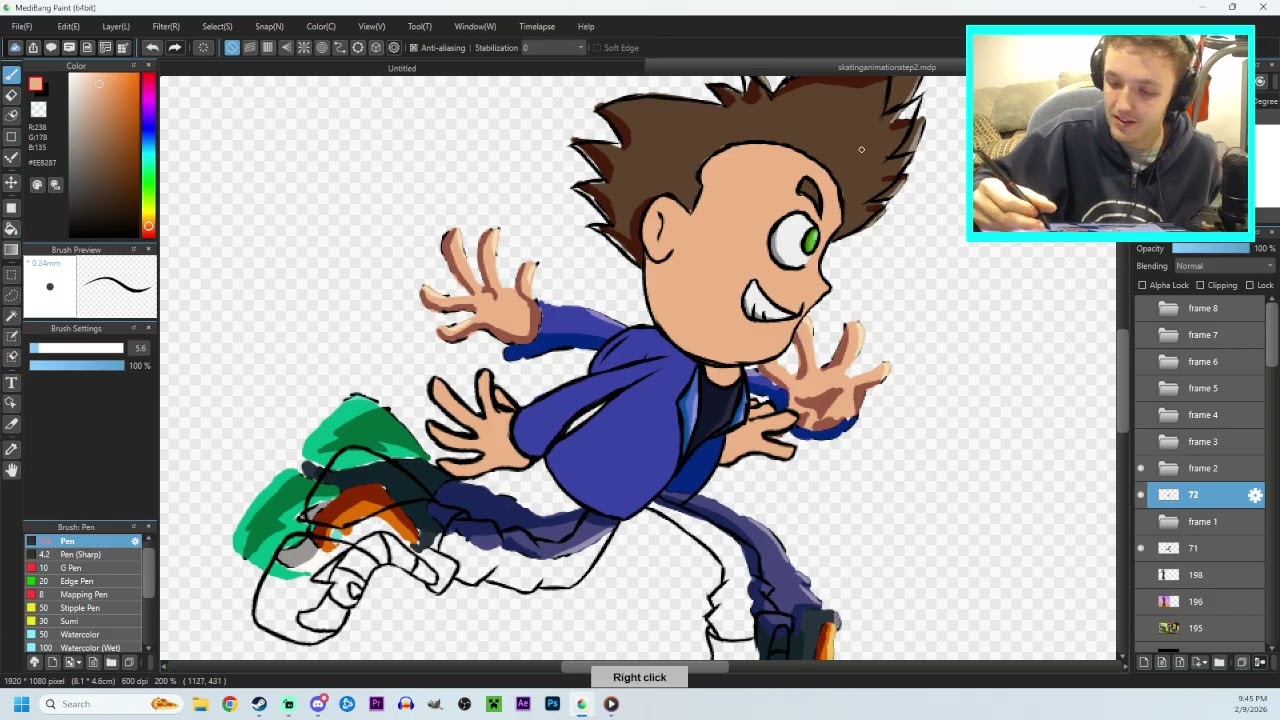Screen dimensions: 1280x720
Task: Select the frame 5 folder layer
Action: [1200, 388]
